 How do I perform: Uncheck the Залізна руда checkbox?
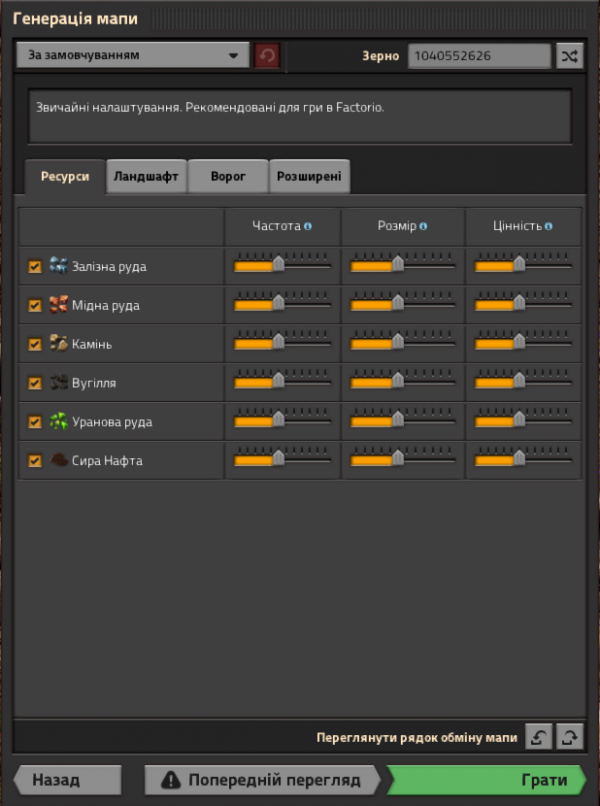34,266
